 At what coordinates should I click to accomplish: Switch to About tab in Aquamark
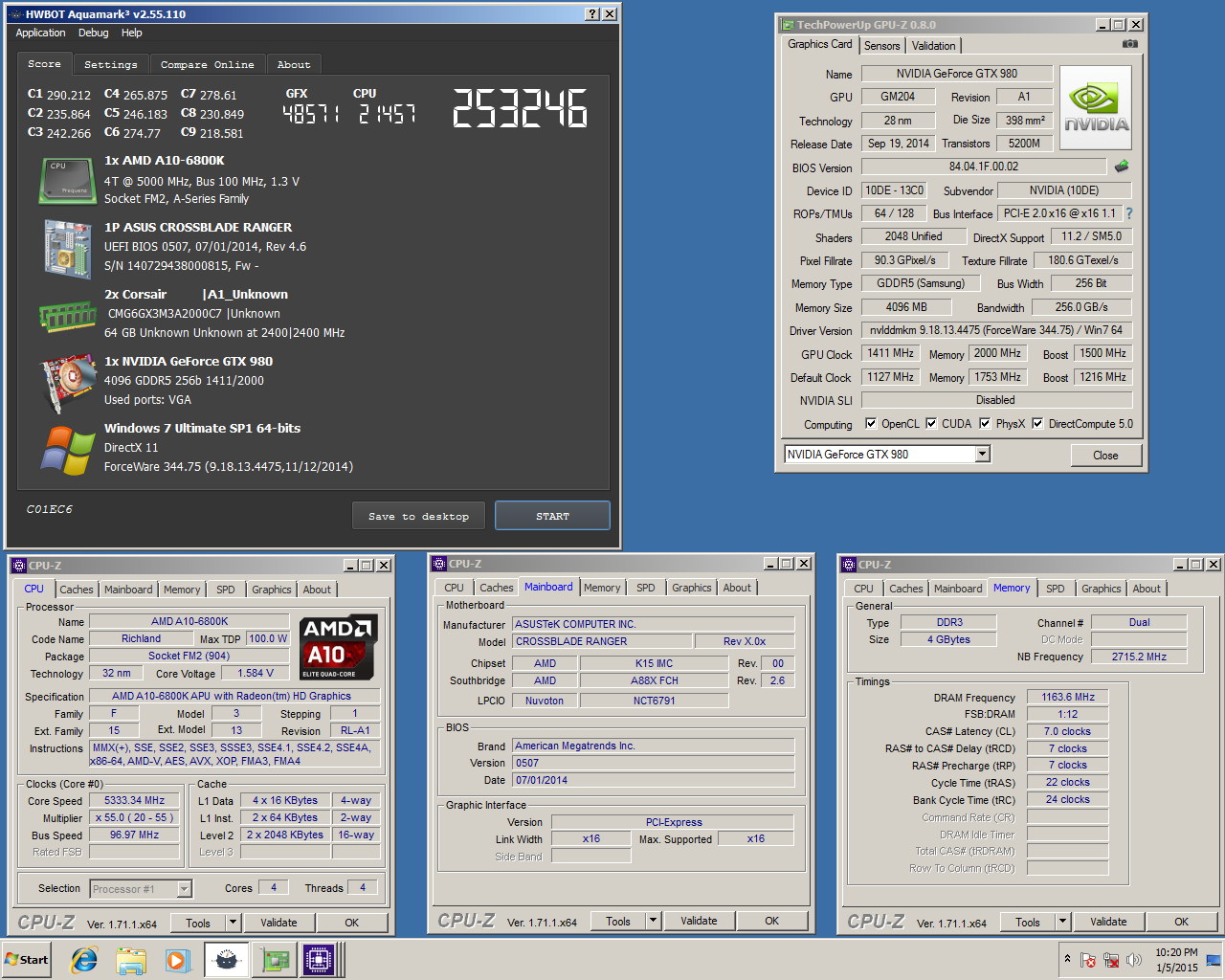(x=294, y=65)
